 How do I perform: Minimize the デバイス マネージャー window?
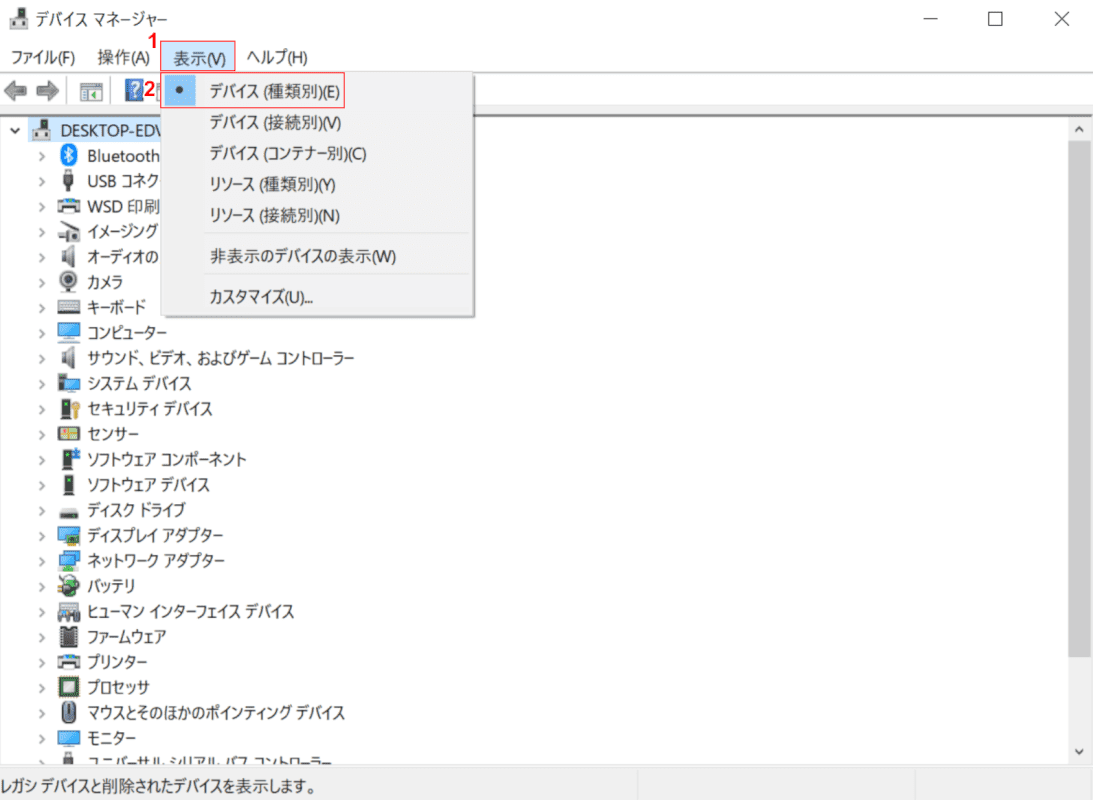click(931, 19)
